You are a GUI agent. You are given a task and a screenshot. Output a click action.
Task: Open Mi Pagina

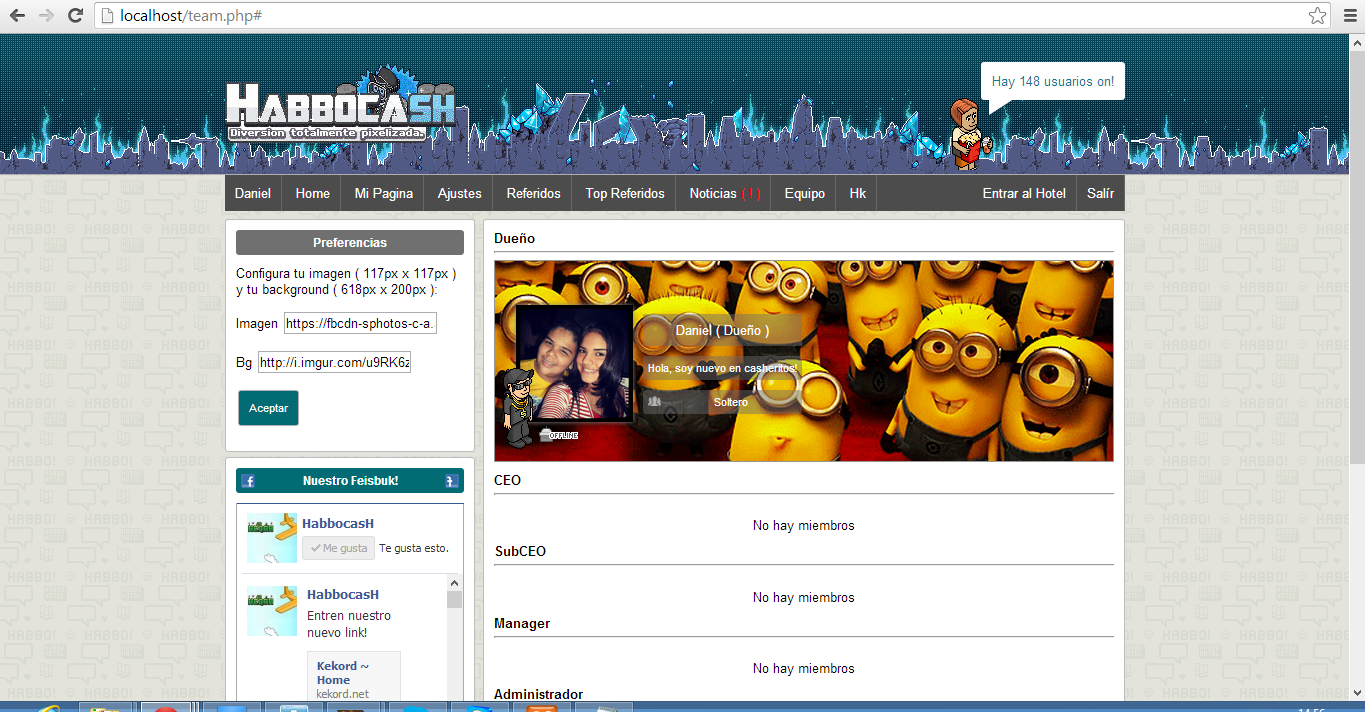point(384,194)
